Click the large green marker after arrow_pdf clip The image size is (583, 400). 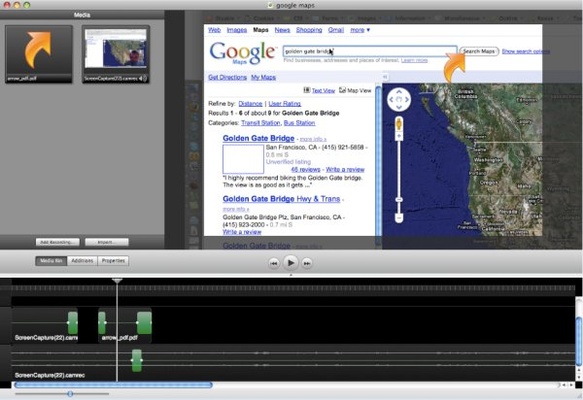(x=144, y=323)
